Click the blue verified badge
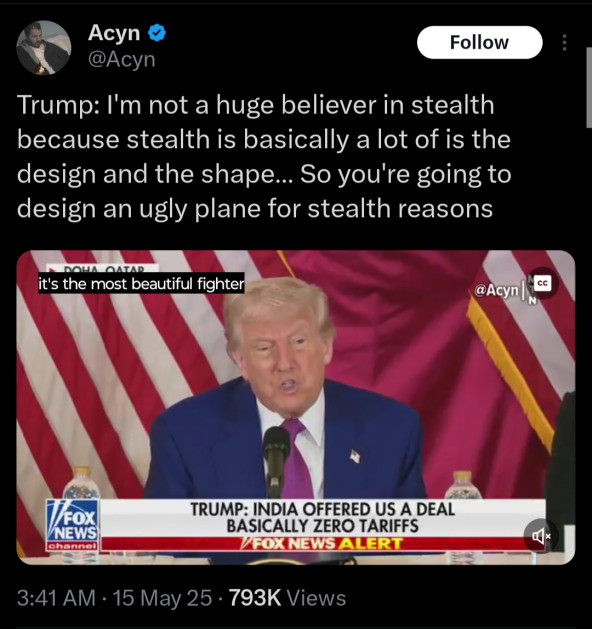592x629 pixels. (157, 33)
